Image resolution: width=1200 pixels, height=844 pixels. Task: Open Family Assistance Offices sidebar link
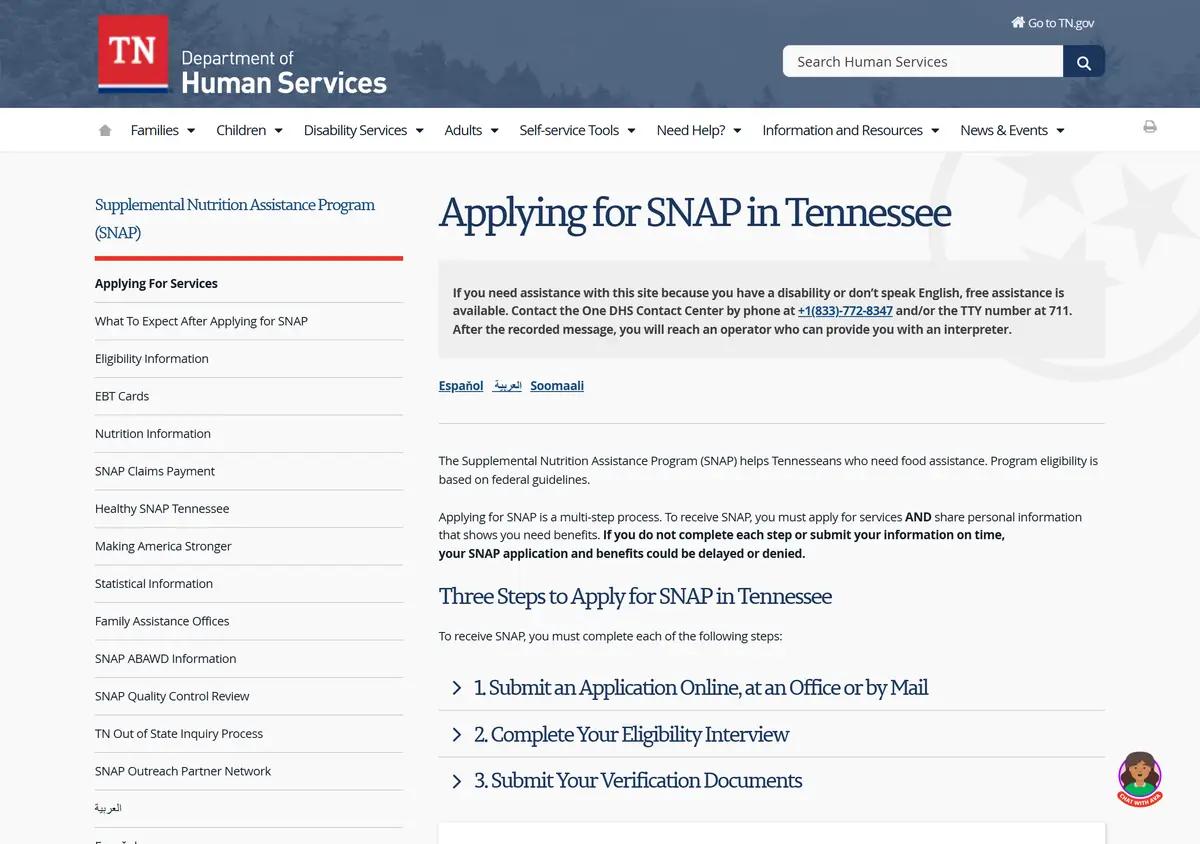[x=162, y=621]
